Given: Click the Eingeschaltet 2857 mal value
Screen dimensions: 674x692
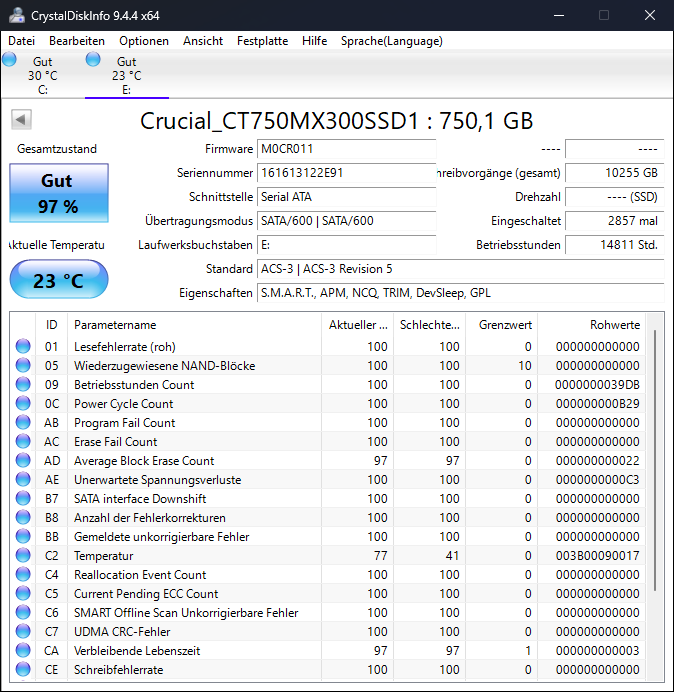Looking at the screenshot, I should (x=614, y=221).
